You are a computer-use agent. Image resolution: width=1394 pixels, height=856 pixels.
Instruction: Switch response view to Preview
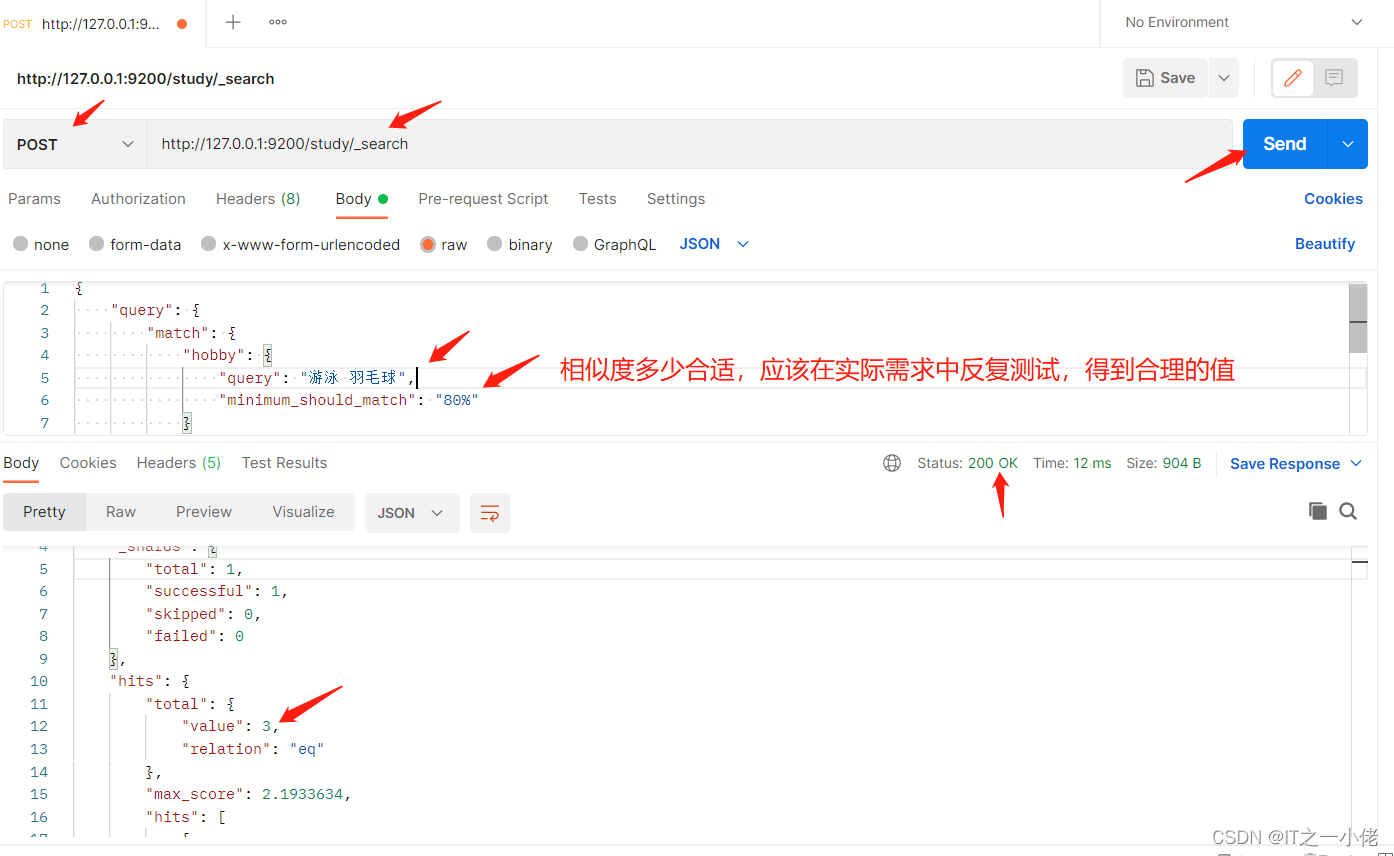pos(204,512)
